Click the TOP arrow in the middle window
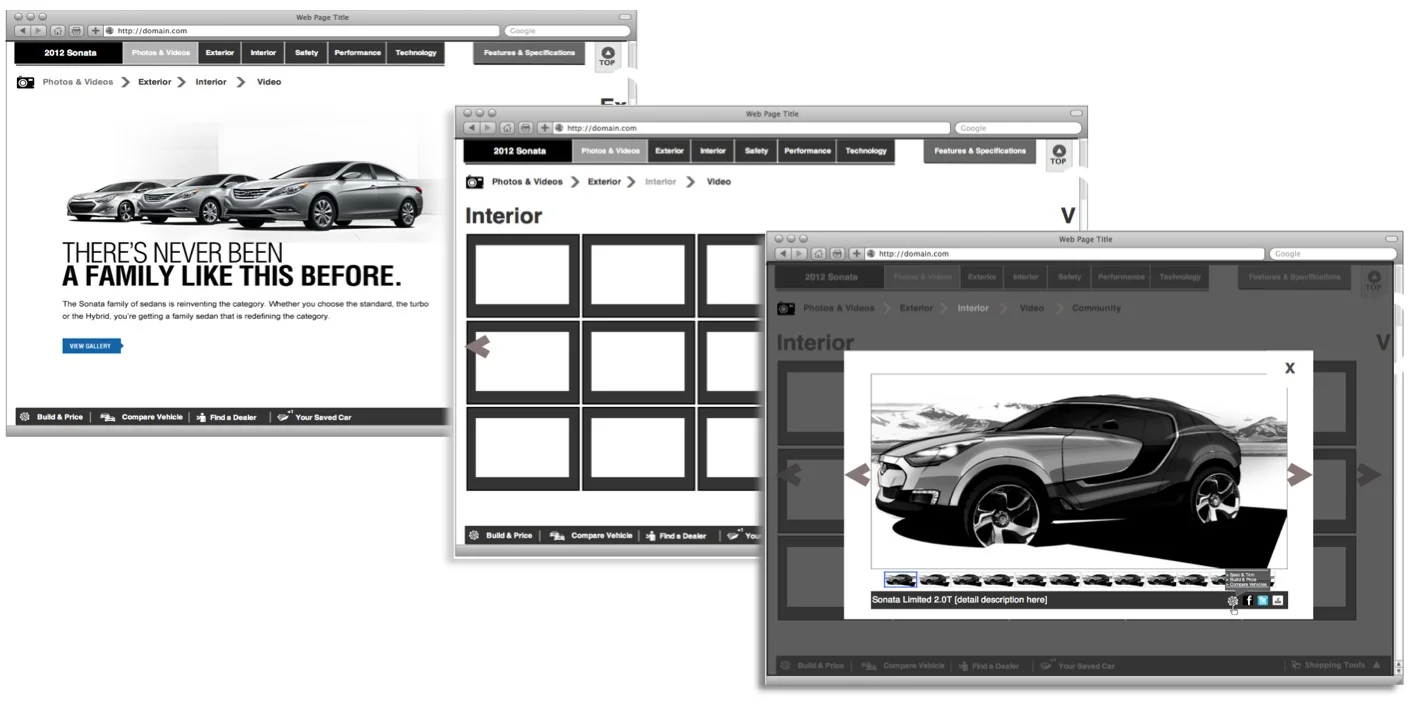Screen dimensions: 1412x703 tap(1058, 155)
